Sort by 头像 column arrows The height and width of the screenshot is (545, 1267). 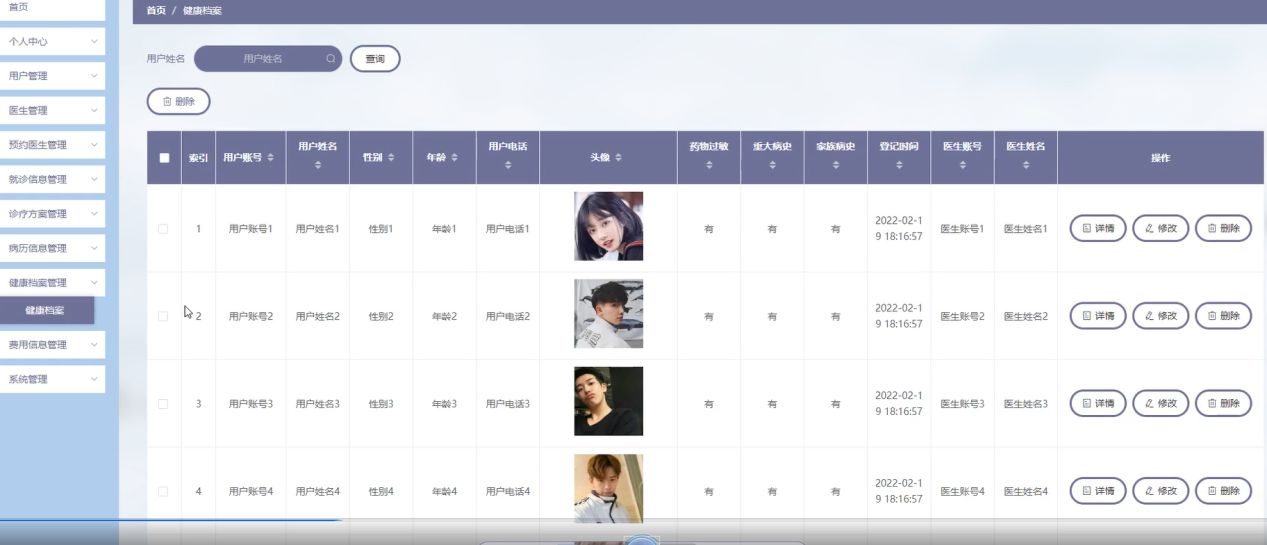pos(618,158)
